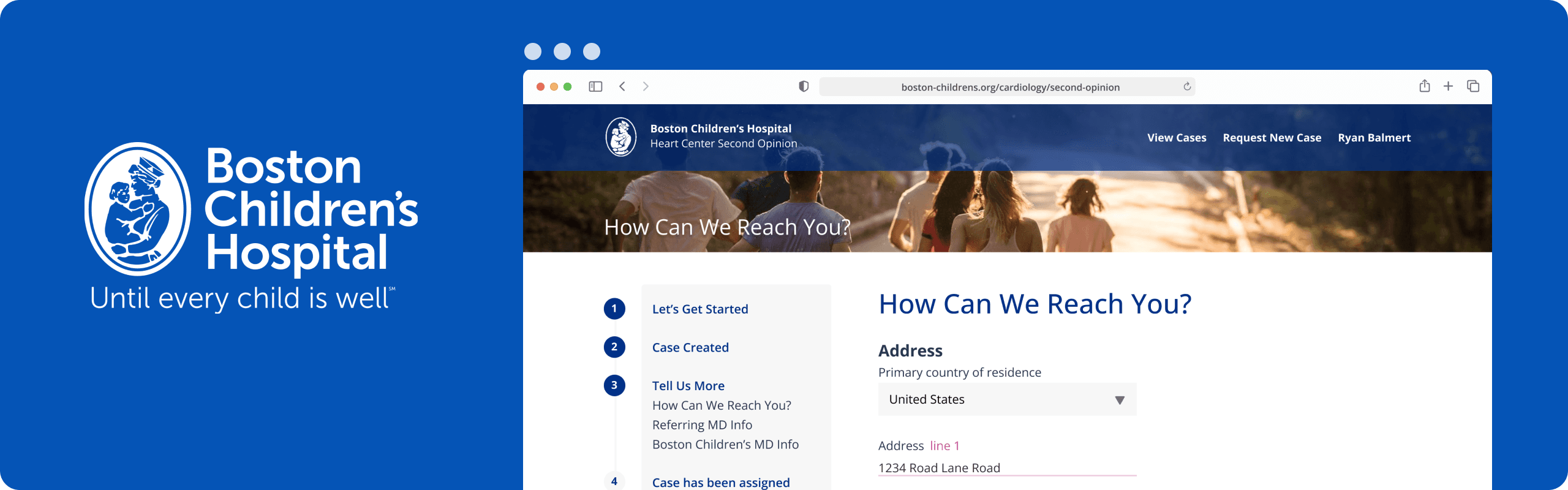Go back with the browser back arrow
This screenshot has height=490, width=1568.
(622, 86)
